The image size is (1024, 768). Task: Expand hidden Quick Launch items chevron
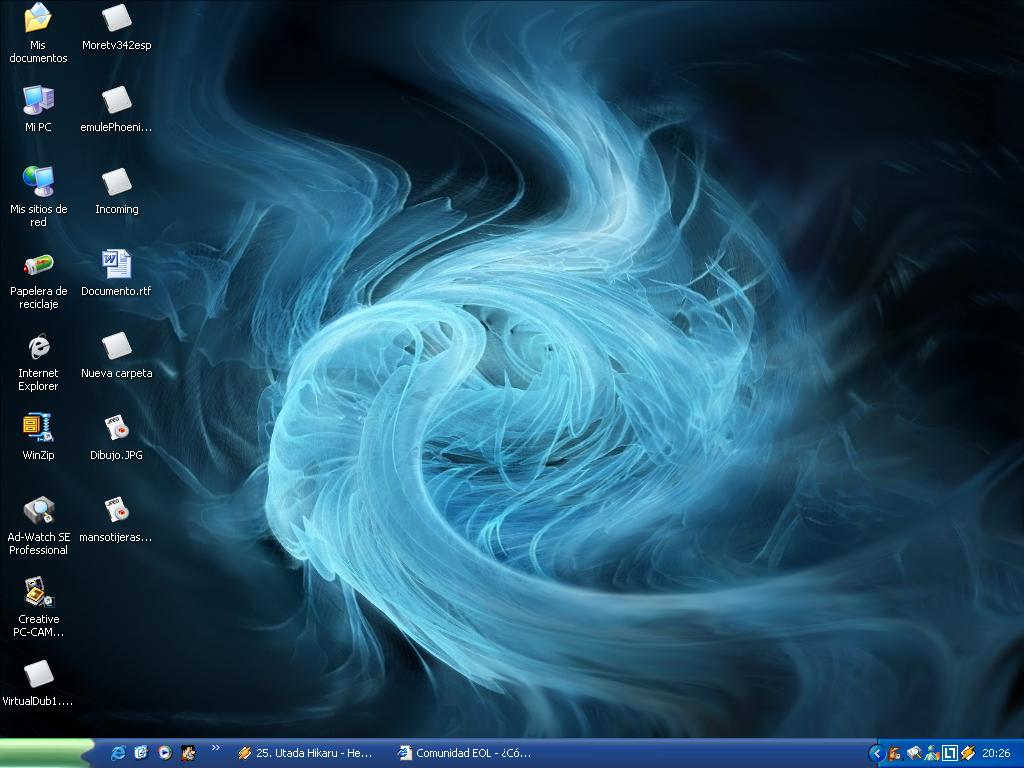(215, 748)
